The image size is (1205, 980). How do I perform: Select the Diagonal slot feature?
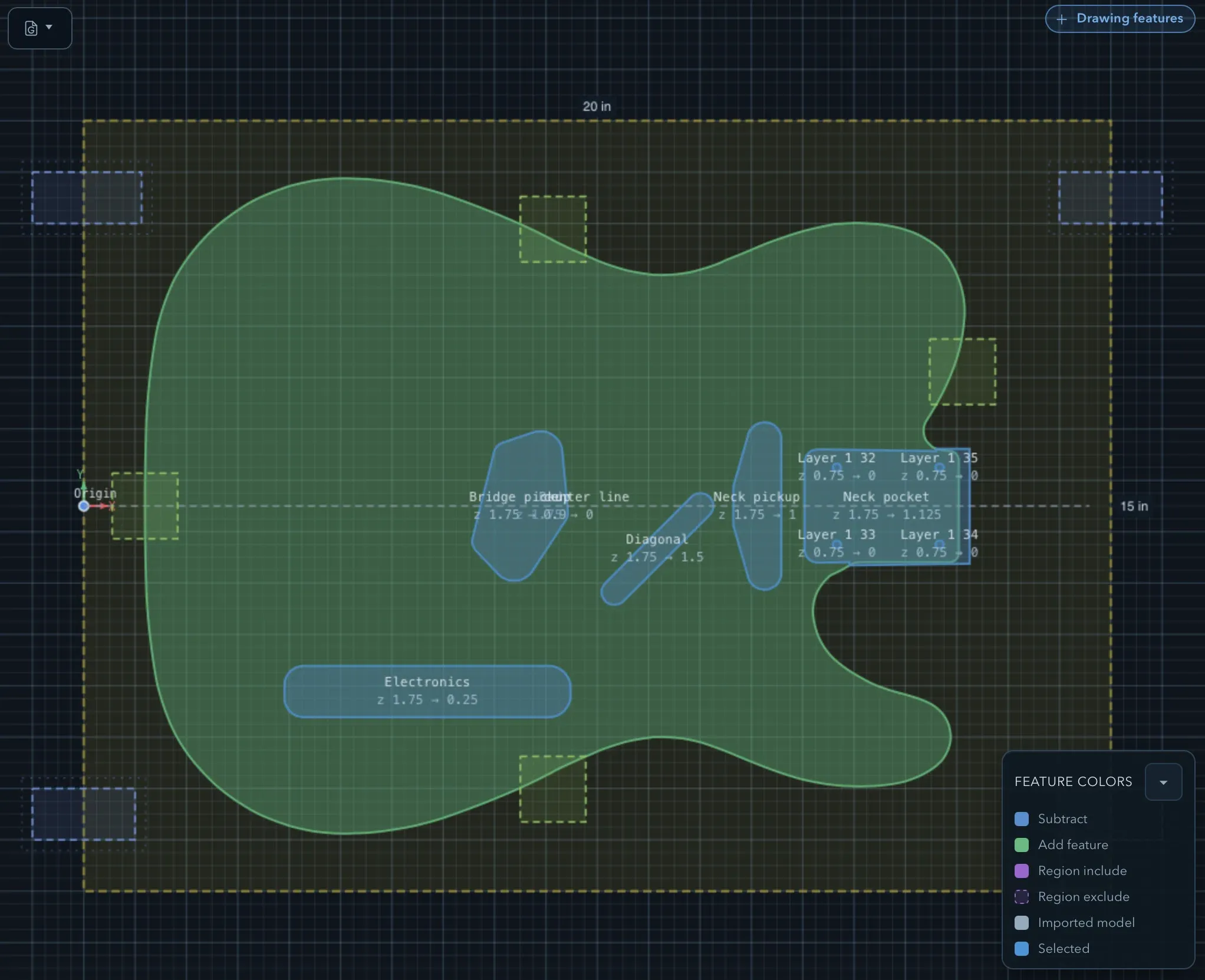coord(656,548)
